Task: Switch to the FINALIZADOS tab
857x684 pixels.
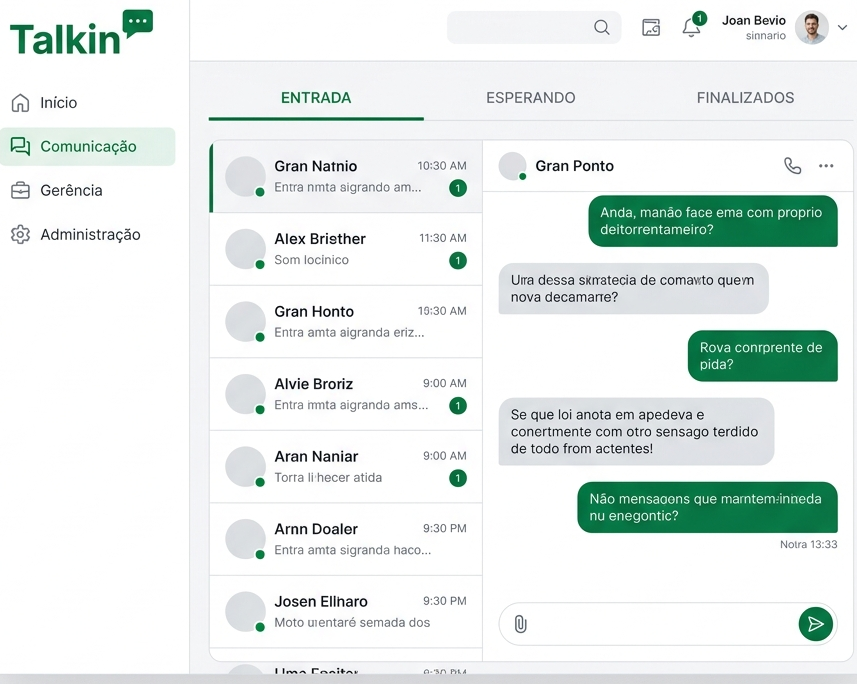Action: click(745, 98)
